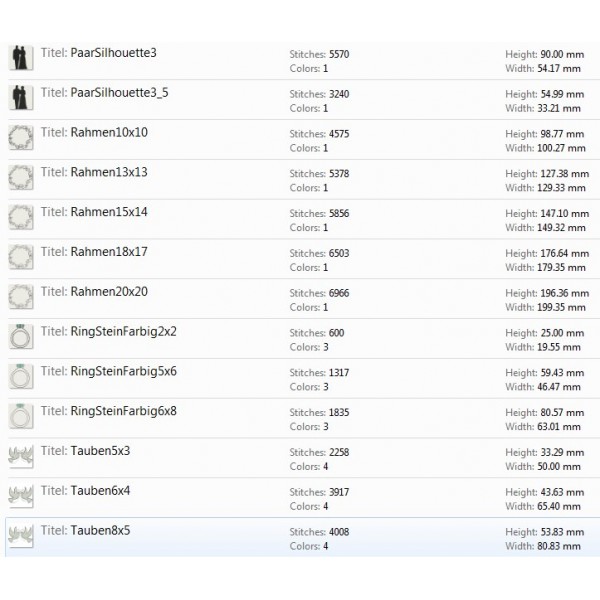
Task: Click the PaarSilhouette3 title label
Action: (113, 53)
